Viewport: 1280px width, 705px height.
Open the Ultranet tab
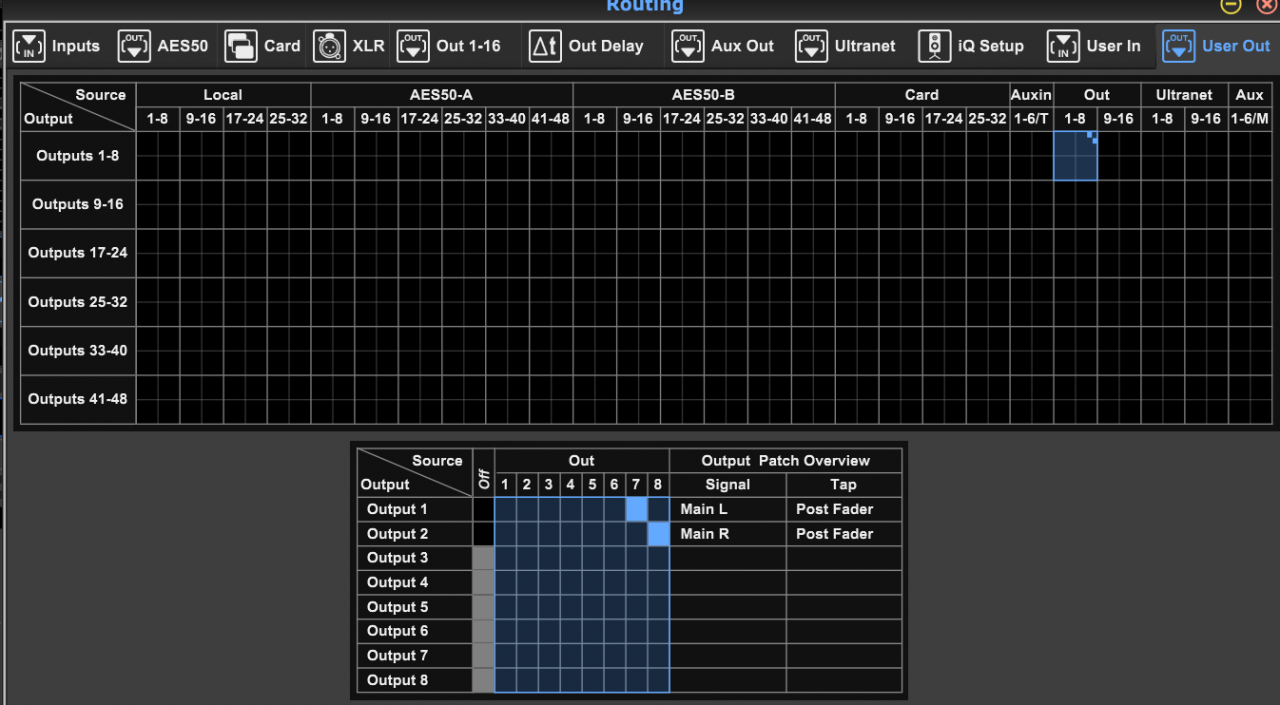click(x=847, y=46)
